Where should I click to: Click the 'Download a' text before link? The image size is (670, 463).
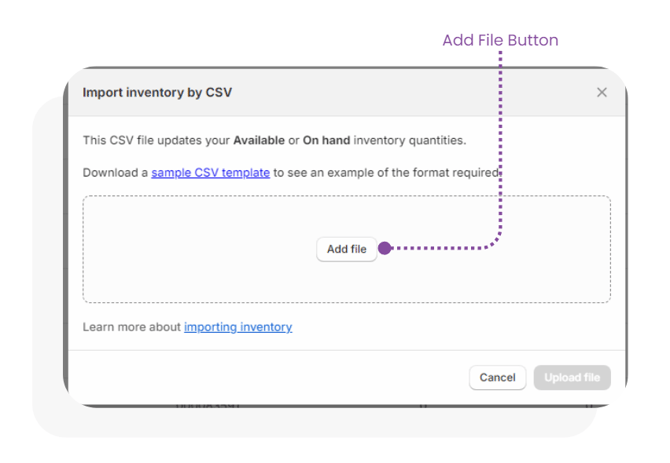coord(115,172)
